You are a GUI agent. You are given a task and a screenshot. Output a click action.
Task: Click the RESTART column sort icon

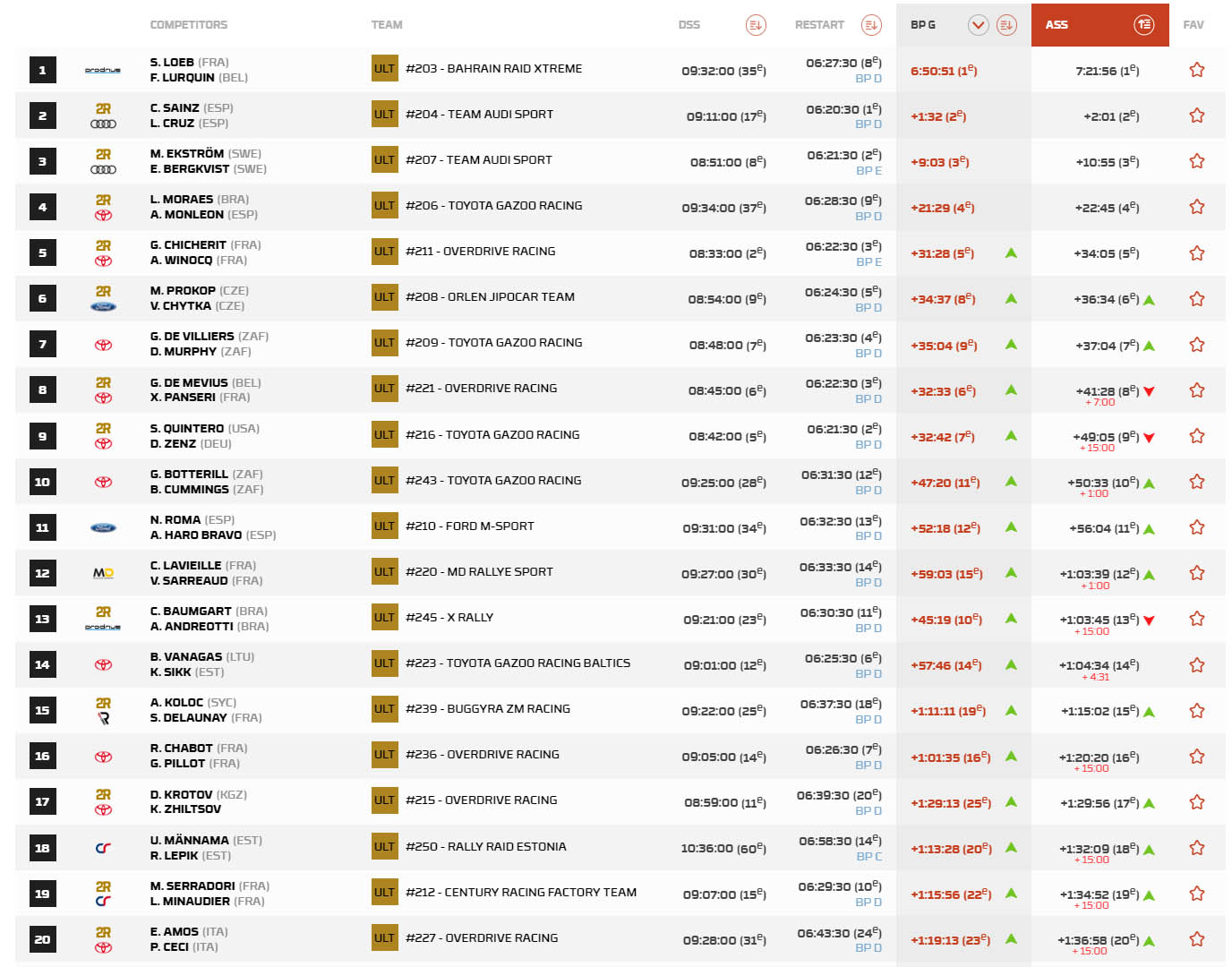coord(870,25)
